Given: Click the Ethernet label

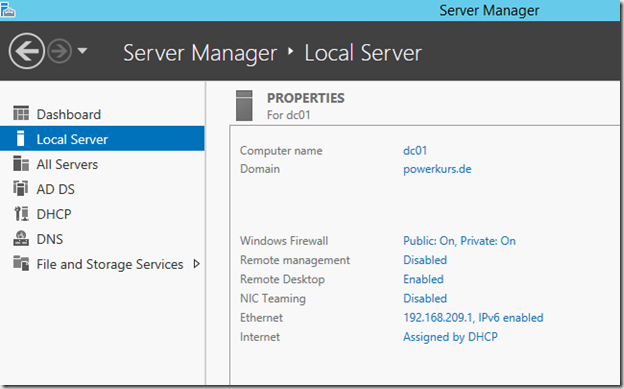Looking at the screenshot, I should tap(261, 317).
